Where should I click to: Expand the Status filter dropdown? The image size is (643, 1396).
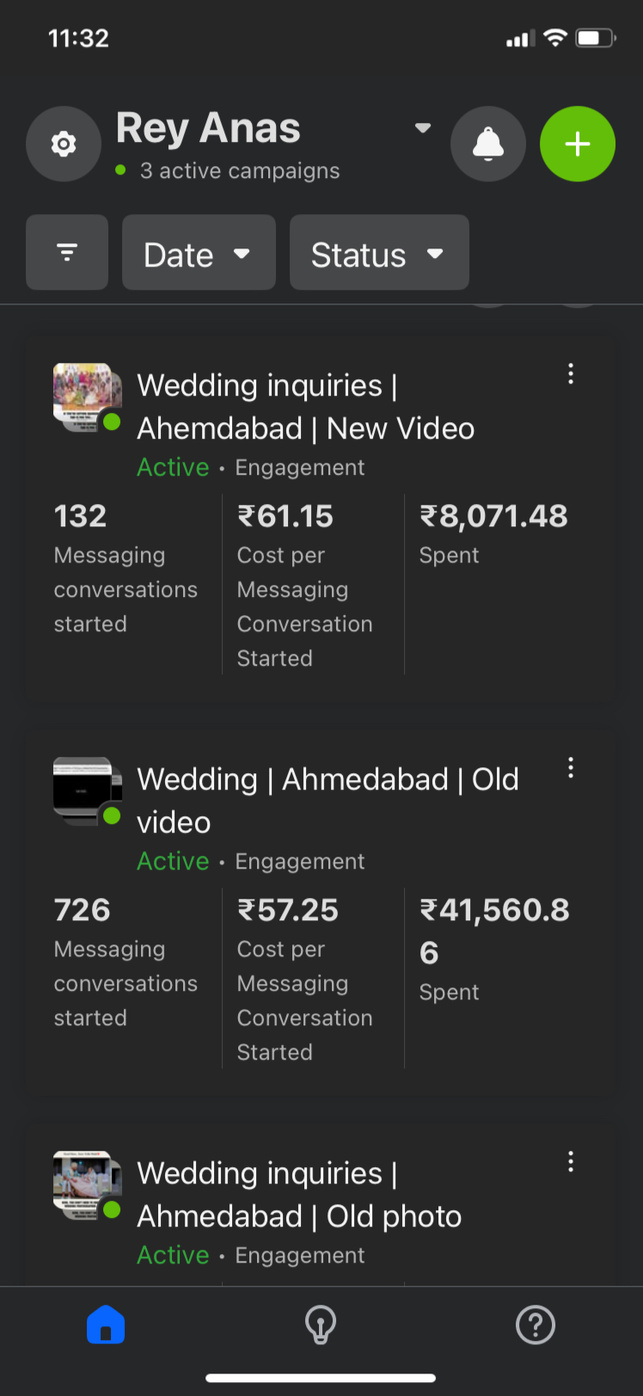379,254
